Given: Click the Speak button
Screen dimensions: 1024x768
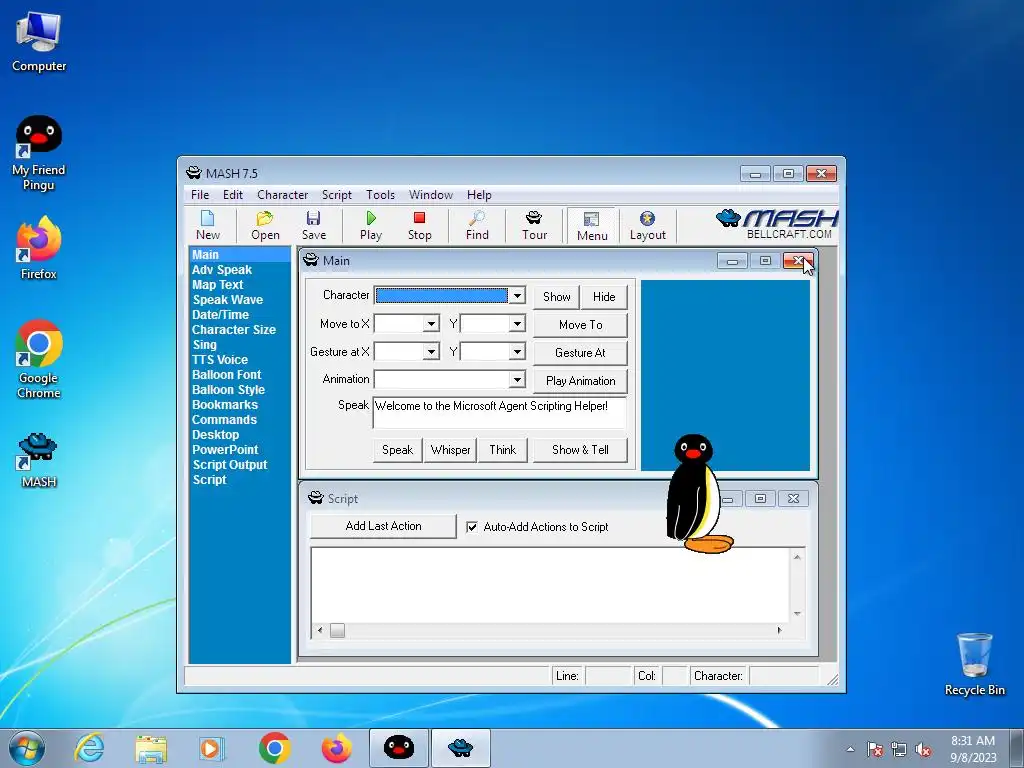Looking at the screenshot, I should pyautogui.click(x=397, y=450).
